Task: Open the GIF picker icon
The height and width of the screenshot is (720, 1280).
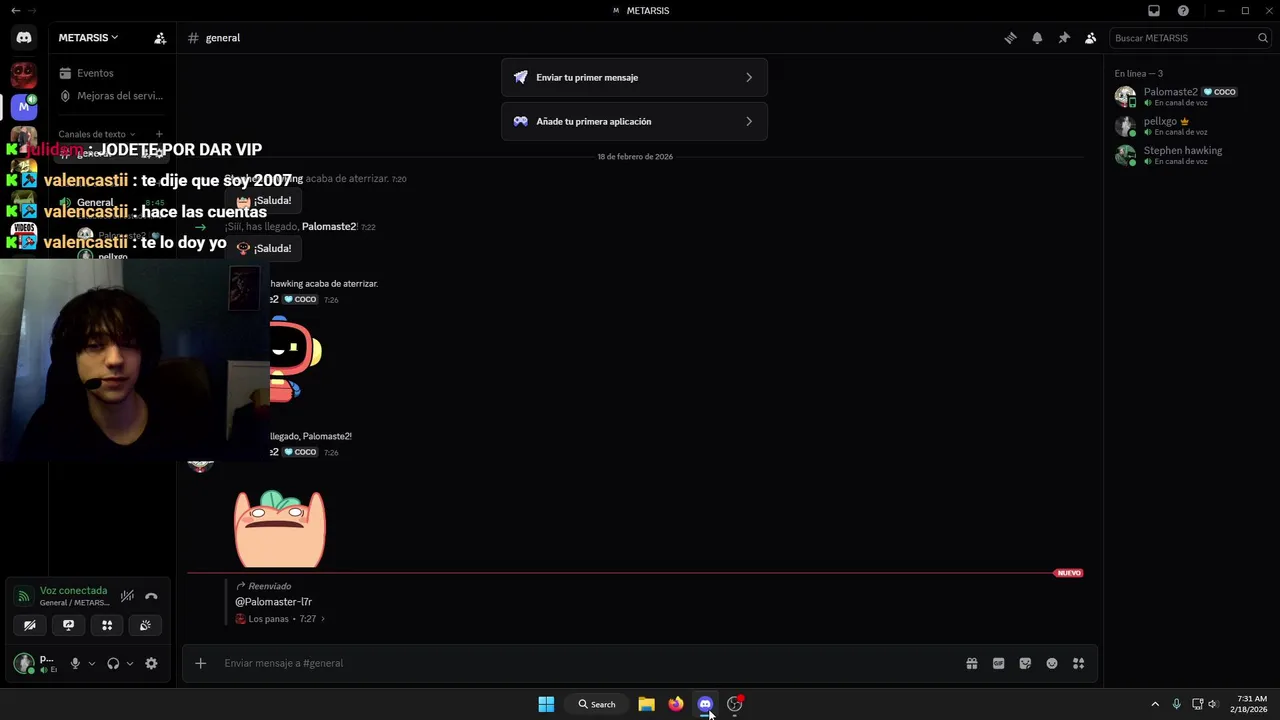Action: 998,663
